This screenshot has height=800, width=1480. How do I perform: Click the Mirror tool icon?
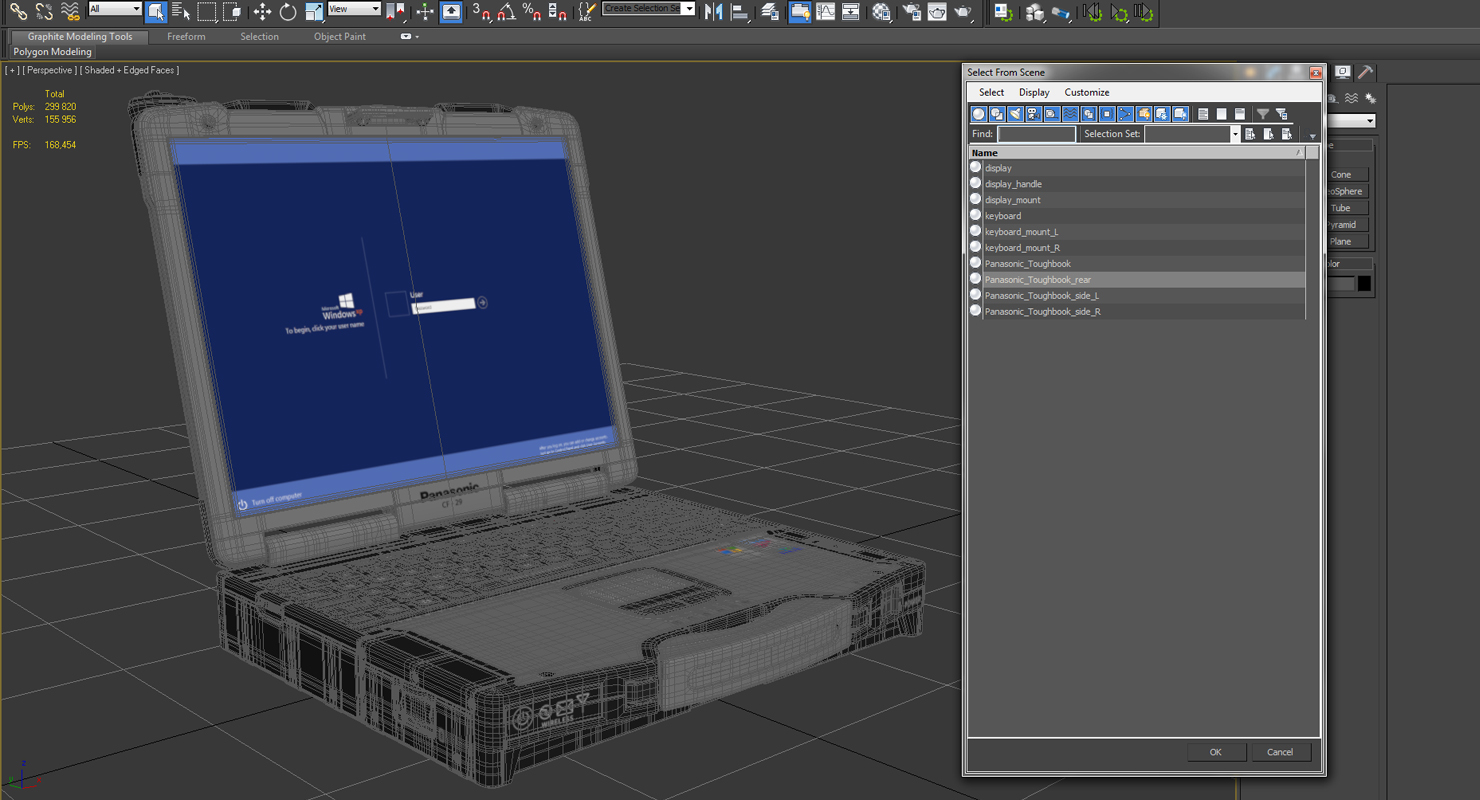click(714, 11)
